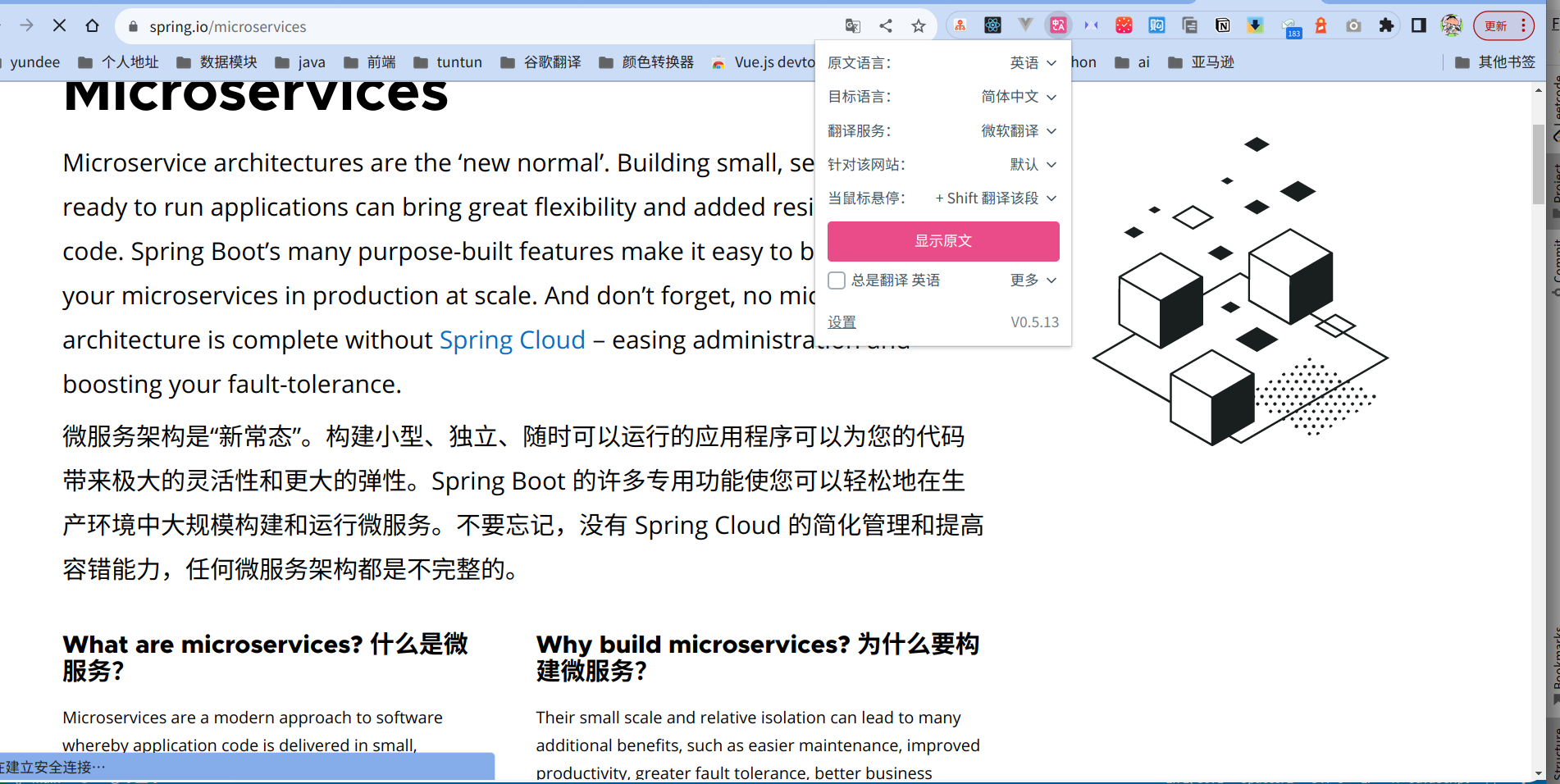Open the orange sitemap extension icon
Image resolution: width=1560 pixels, height=784 pixels.
coord(960,26)
